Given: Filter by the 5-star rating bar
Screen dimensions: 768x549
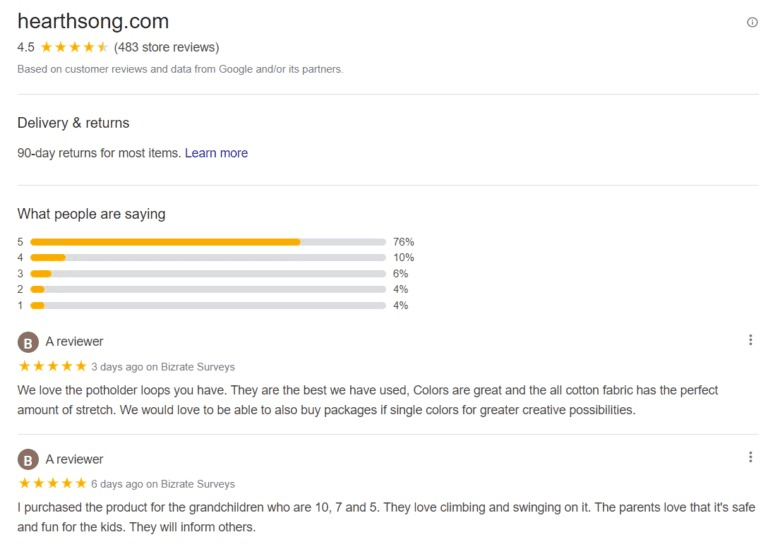Looking at the screenshot, I should point(208,242).
